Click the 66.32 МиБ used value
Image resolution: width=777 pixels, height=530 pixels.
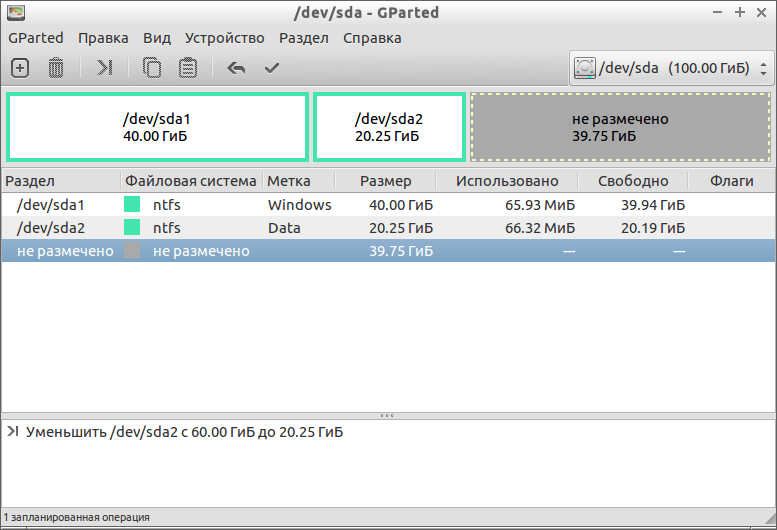[x=540, y=228]
